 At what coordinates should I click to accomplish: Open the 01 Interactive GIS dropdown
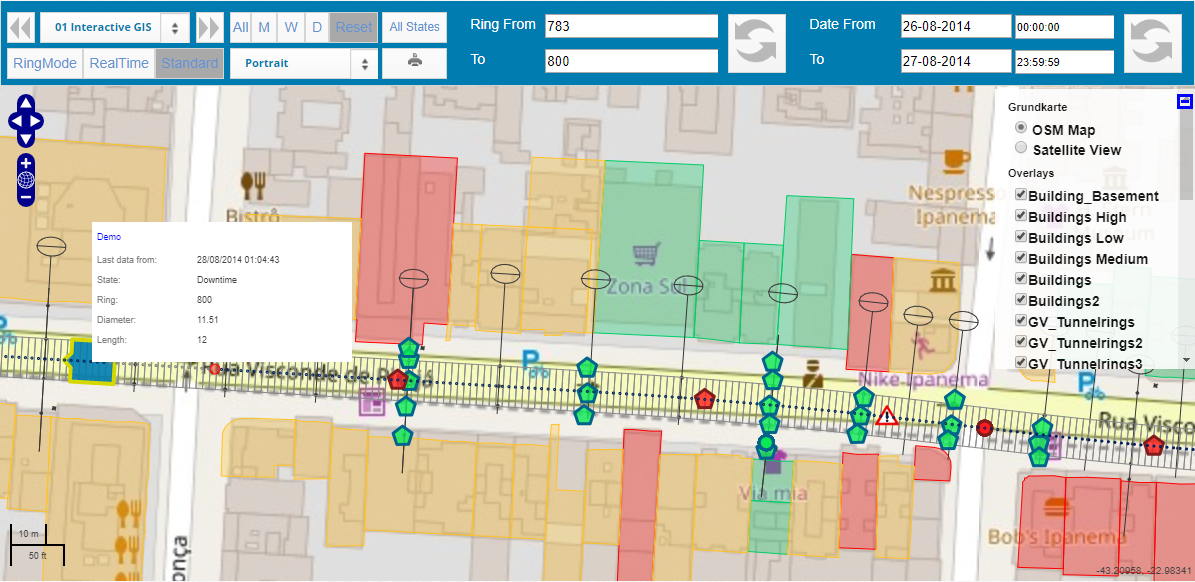click(x=114, y=27)
